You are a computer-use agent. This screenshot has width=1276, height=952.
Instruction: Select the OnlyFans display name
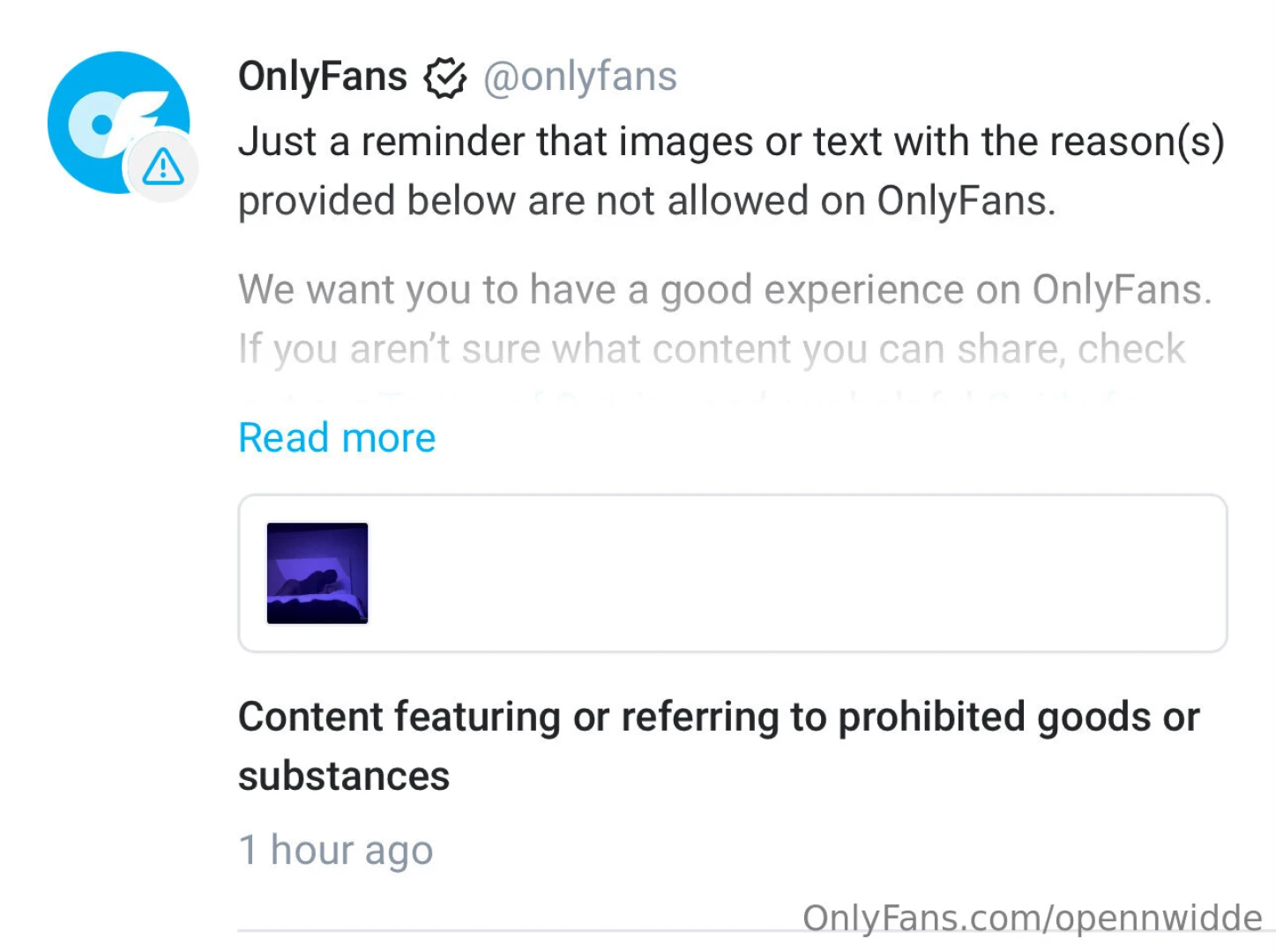(322, 77)
